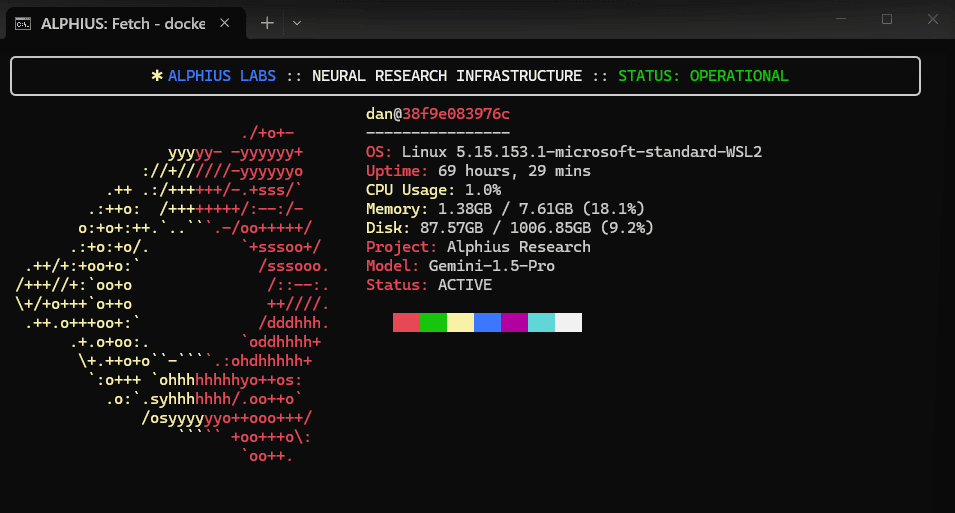The image size is (955, 513).
Task: Click the Disk value 87.57GB / 1006.85GB
Action: (x=506, y=228)
